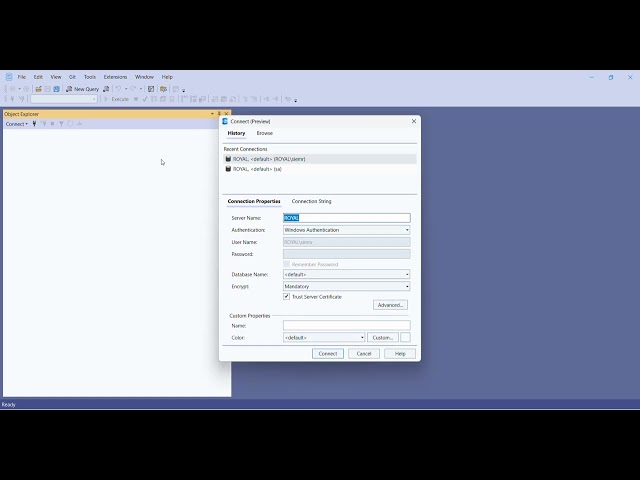Viewport: 640px width, 480px height.
Task: Open the Connect dropdown in Object Explorer
Action: tap(16, 124)
